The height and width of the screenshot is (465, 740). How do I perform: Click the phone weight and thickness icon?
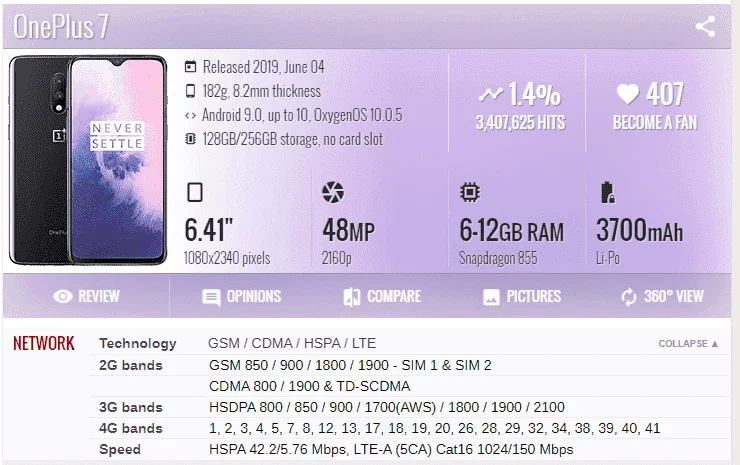pyautogui.click(x=190, y=91)
